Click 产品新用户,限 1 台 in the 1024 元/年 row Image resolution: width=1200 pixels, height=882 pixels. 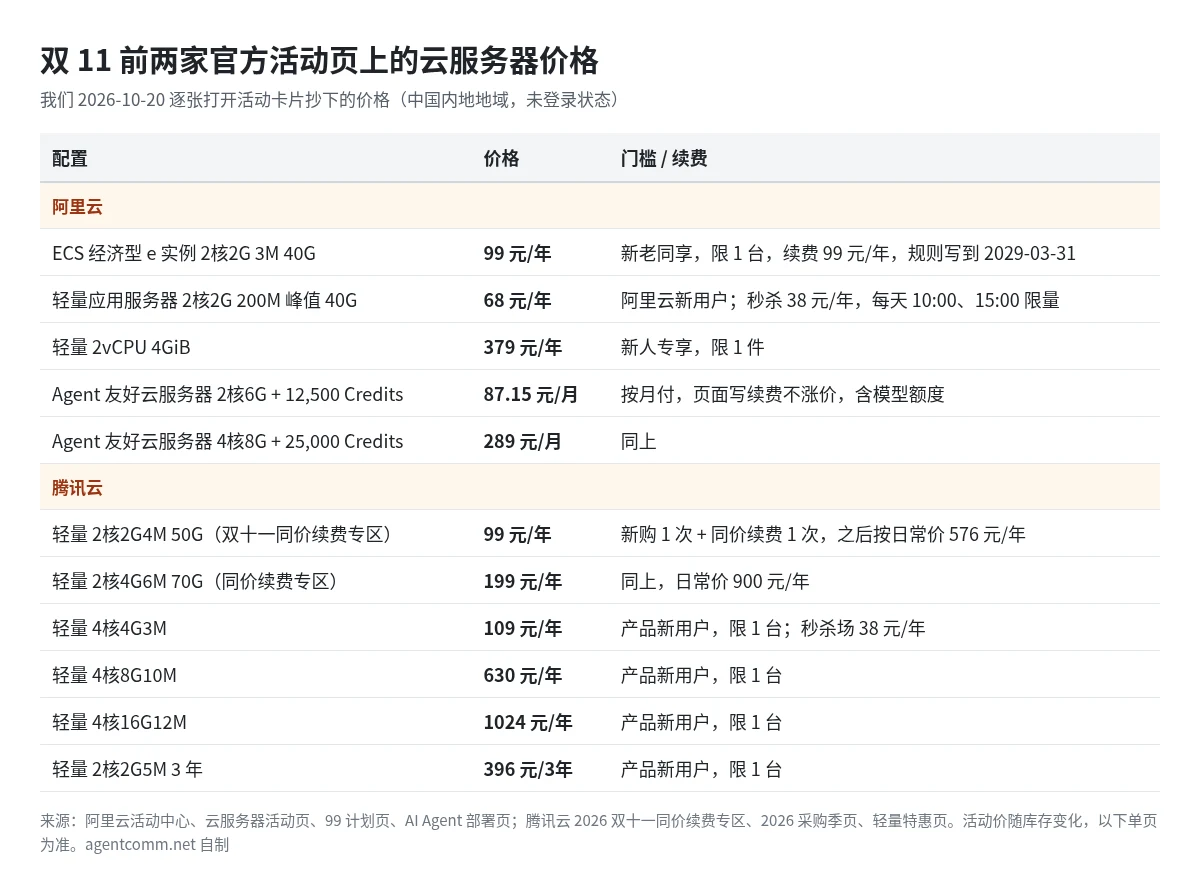click(702, 723)
